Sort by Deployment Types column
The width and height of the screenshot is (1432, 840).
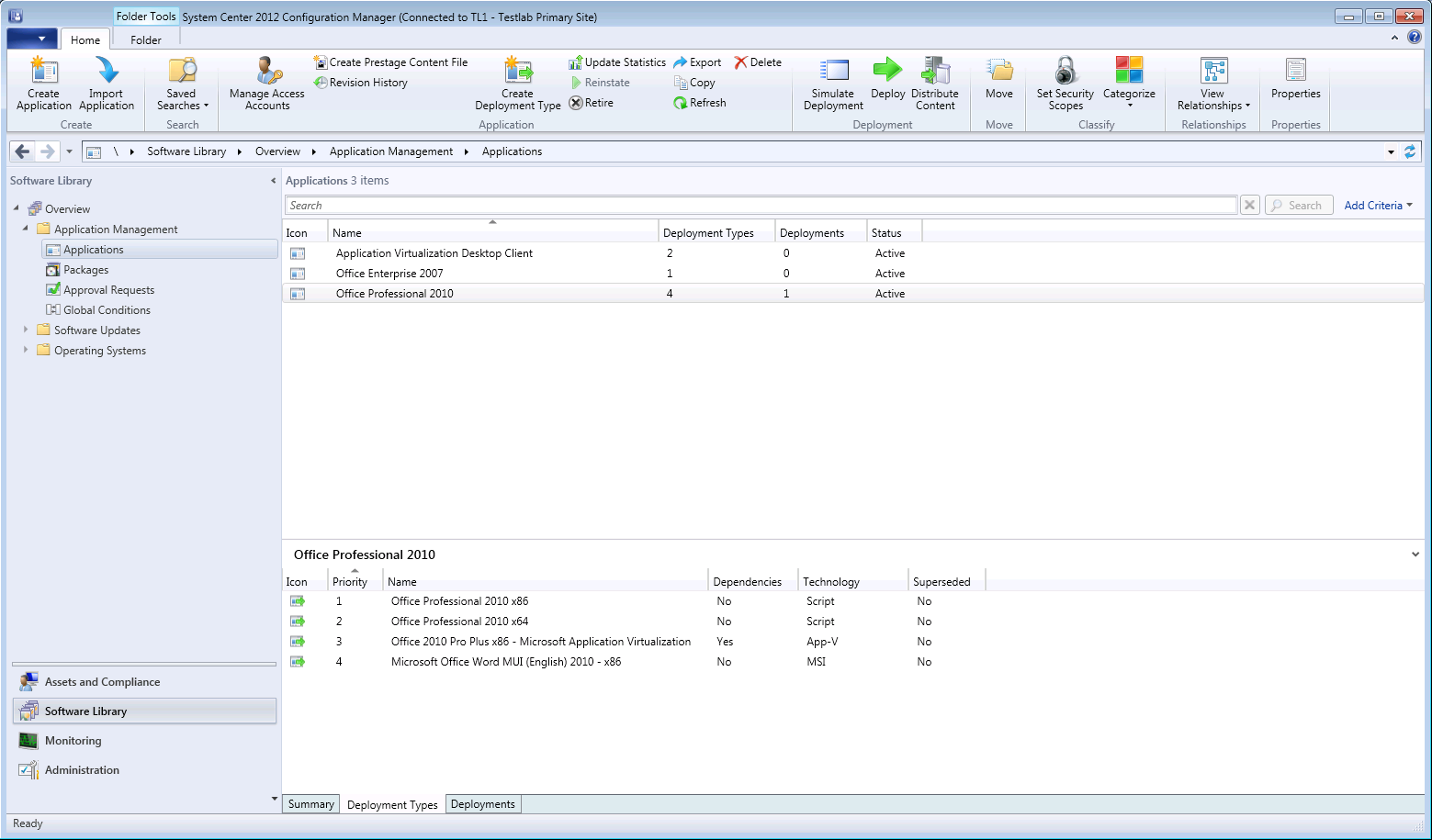pos(717,233)
